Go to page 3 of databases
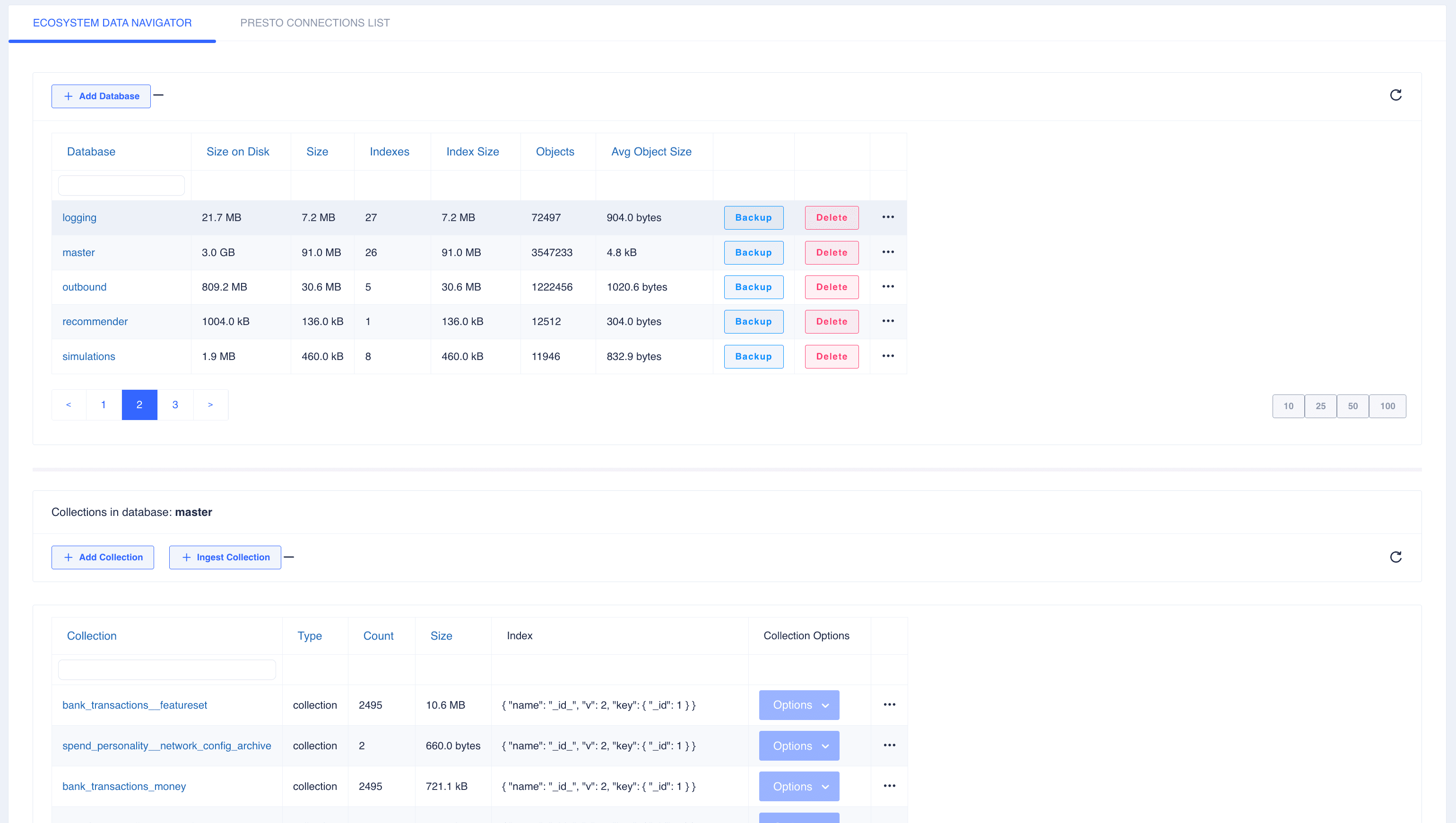This screenshot has width=1456, height=823. 175,405
